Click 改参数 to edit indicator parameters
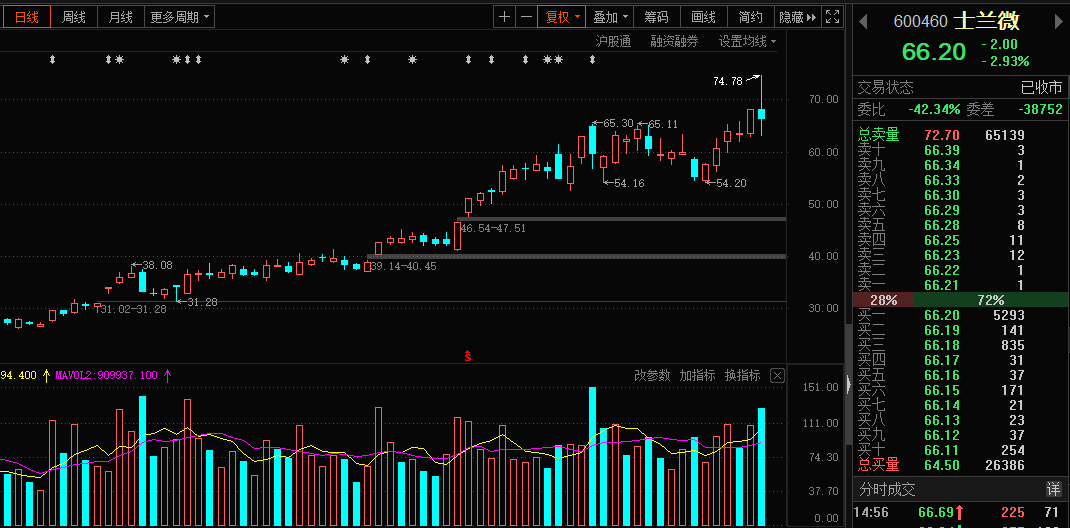This screenshot has width=1070, height=528. click(652, 376)
